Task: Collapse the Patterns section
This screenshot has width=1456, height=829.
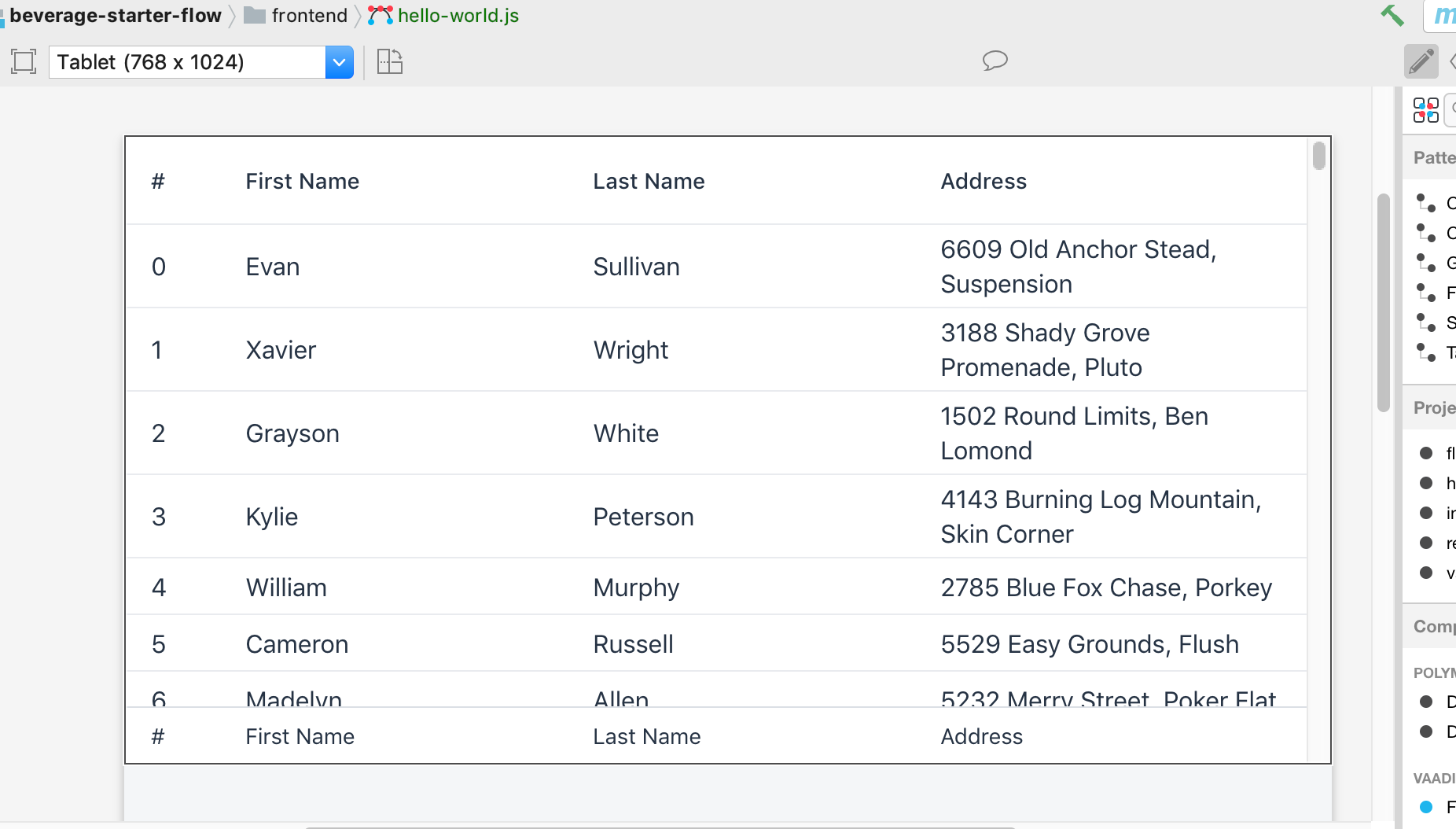Action: tap(1434, 157)
